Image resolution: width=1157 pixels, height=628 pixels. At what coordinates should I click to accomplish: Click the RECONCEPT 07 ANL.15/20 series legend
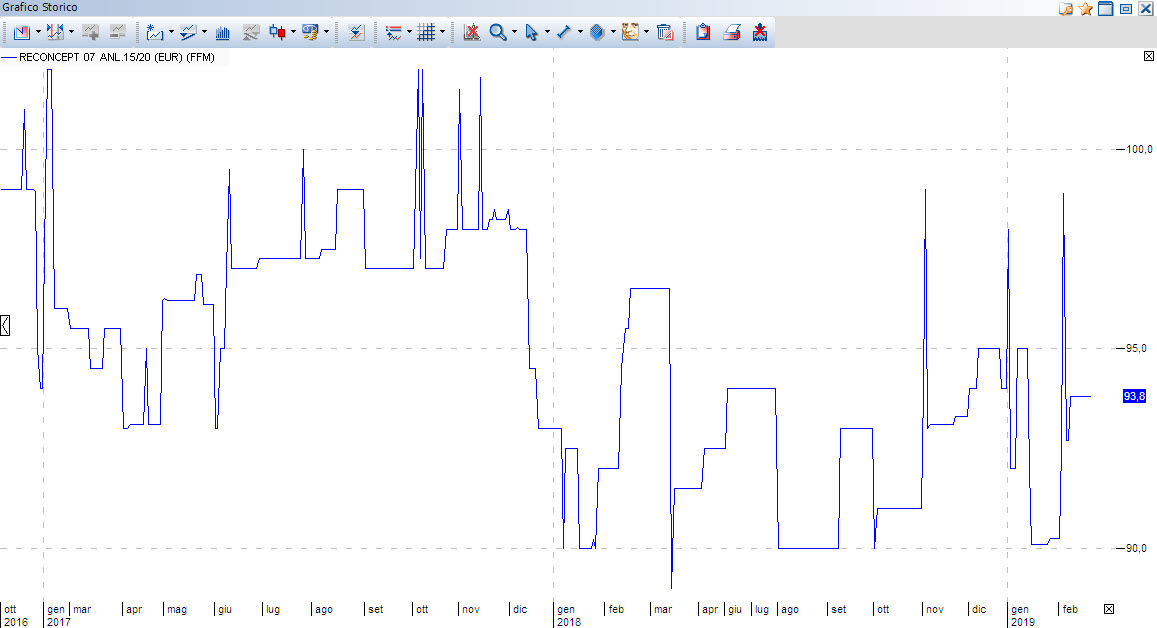pyautogui.click(x=116, y=57)
